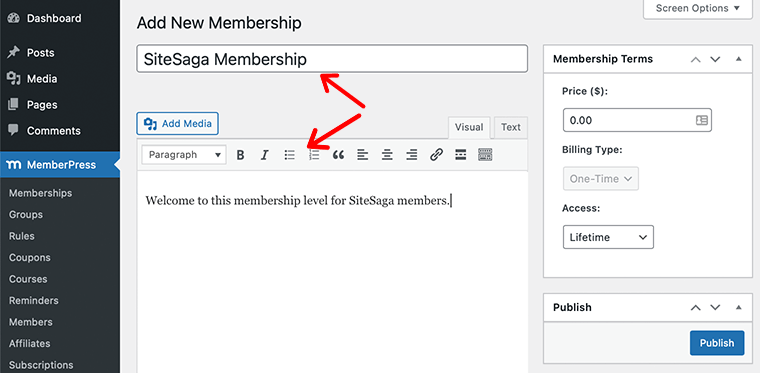Align text right
Viewport: 760px width, 373px height.
click(412, 155)
